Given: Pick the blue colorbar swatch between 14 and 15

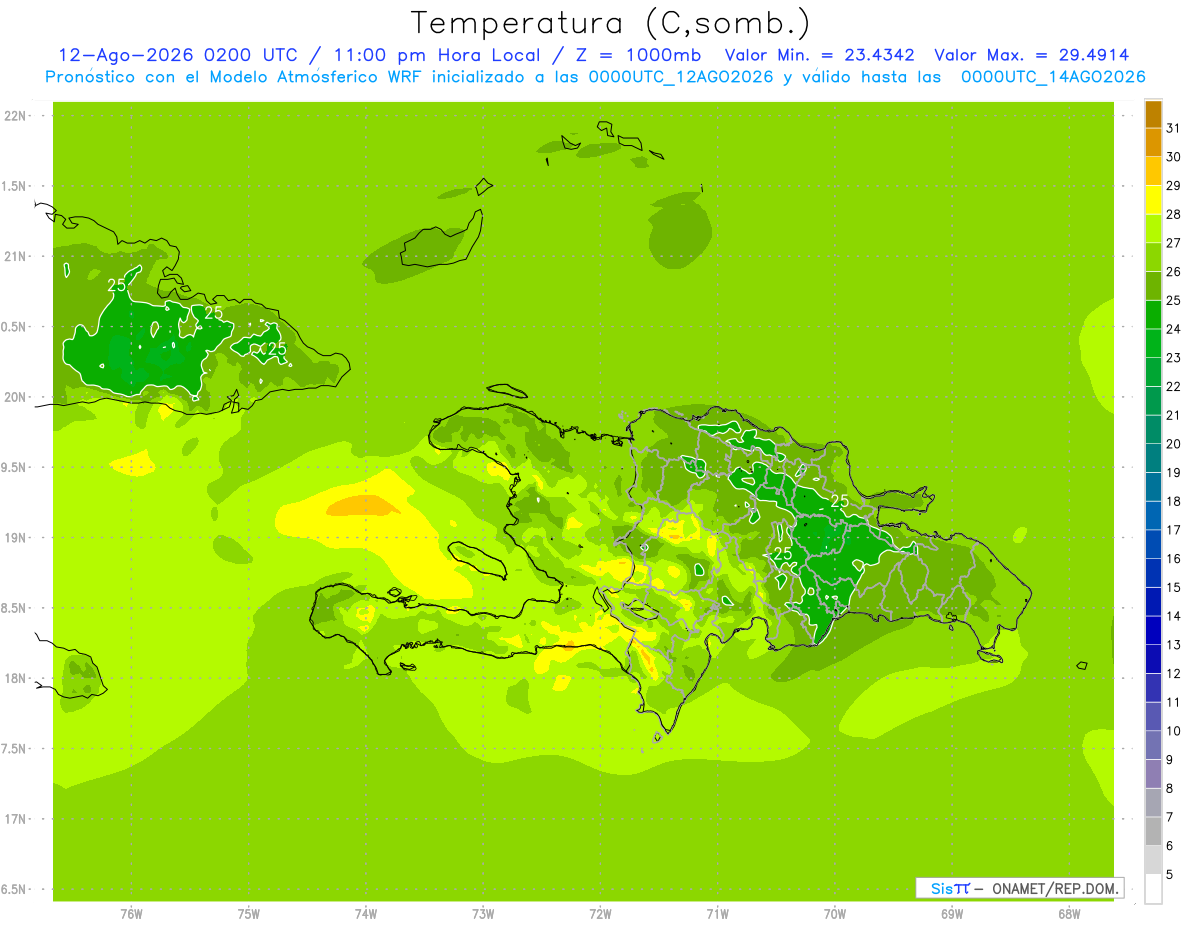Looking at the screenshot, I should 1153,602.
